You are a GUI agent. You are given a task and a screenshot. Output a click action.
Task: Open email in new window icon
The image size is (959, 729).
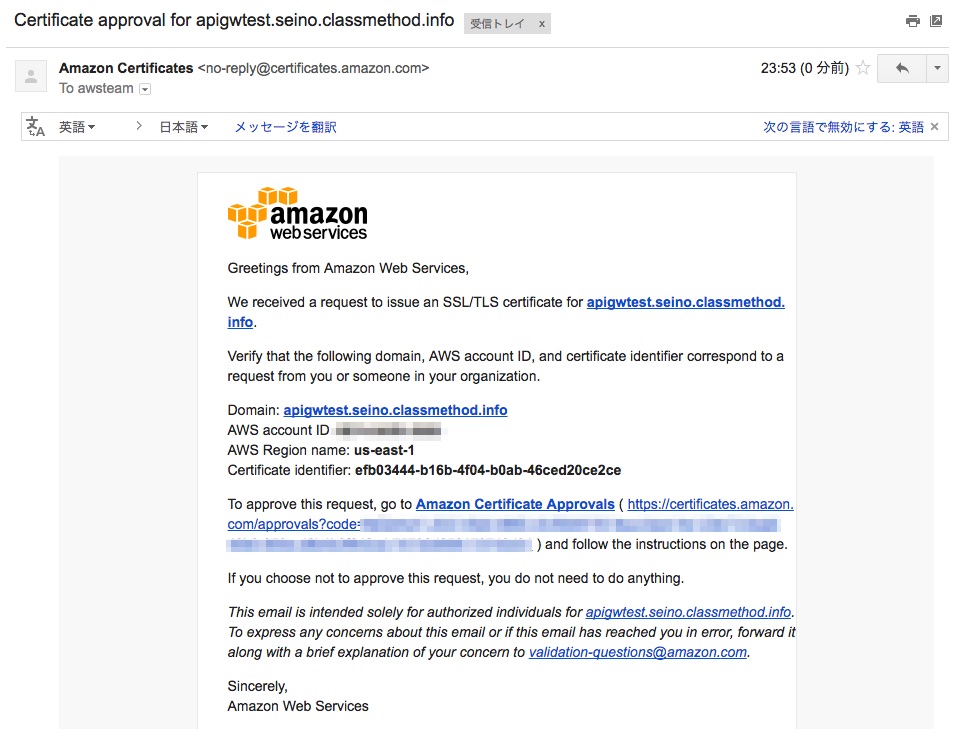click(936, 21)
